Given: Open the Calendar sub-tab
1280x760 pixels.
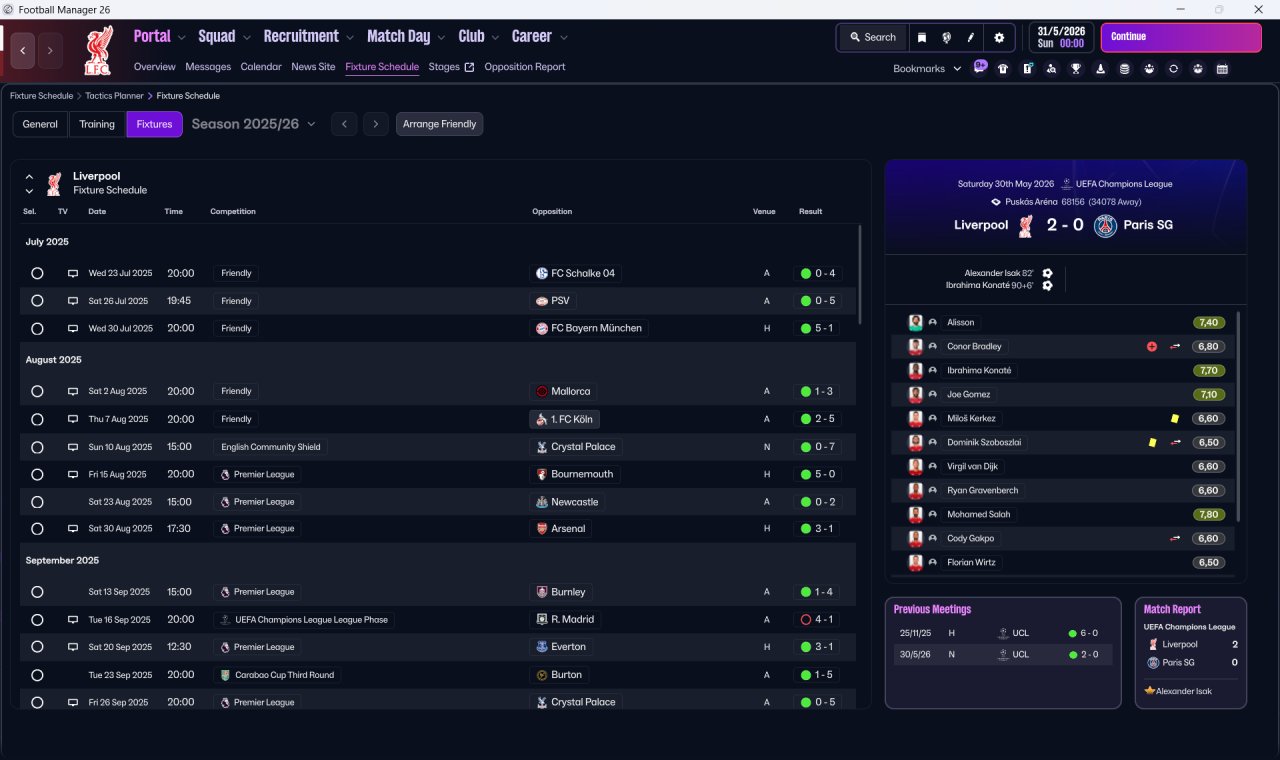Looking at the screenshot, I should click(x=261, y=67).
